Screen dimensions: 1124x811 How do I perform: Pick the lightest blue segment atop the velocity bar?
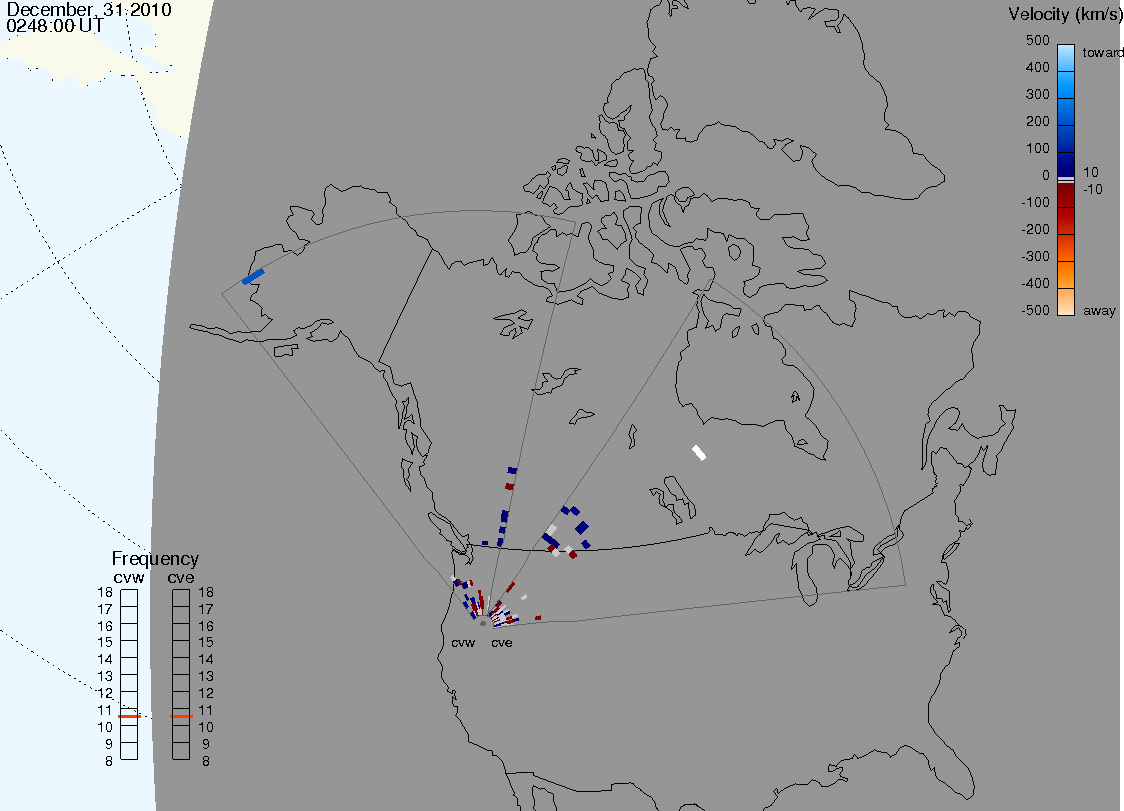(x=1066, y=57)
